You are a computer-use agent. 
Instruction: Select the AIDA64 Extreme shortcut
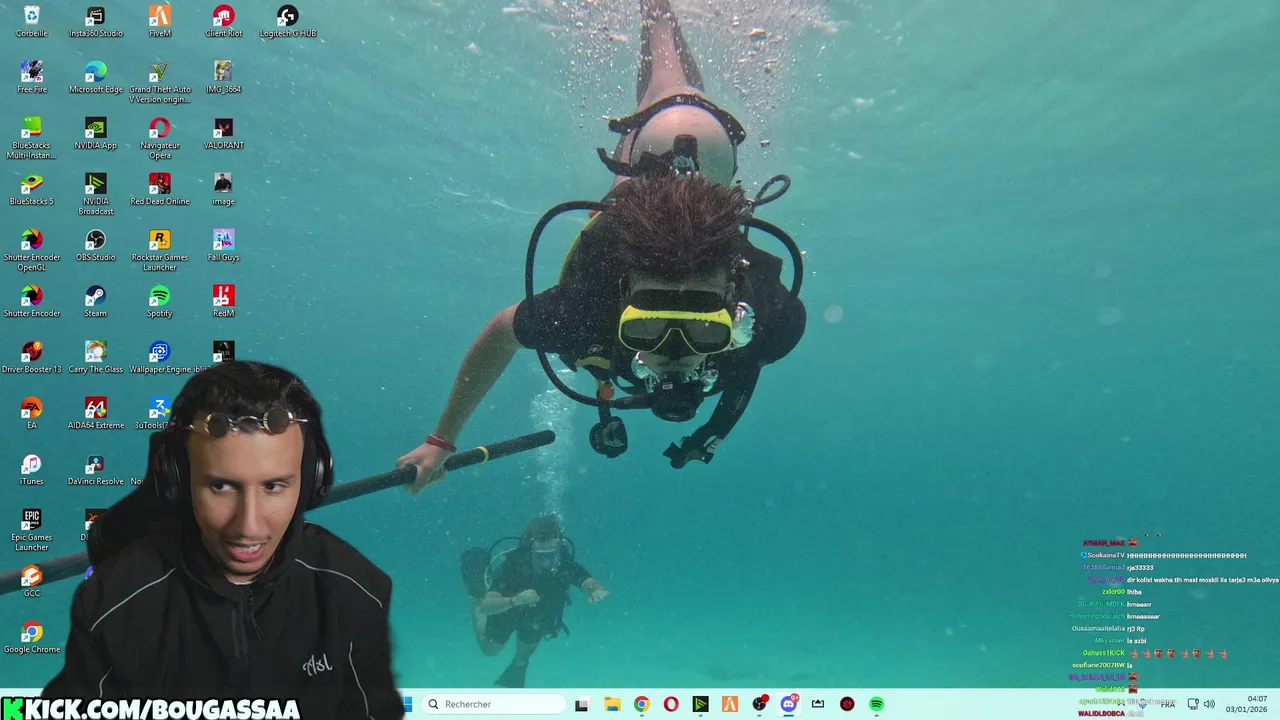click(x=96, y=414)
